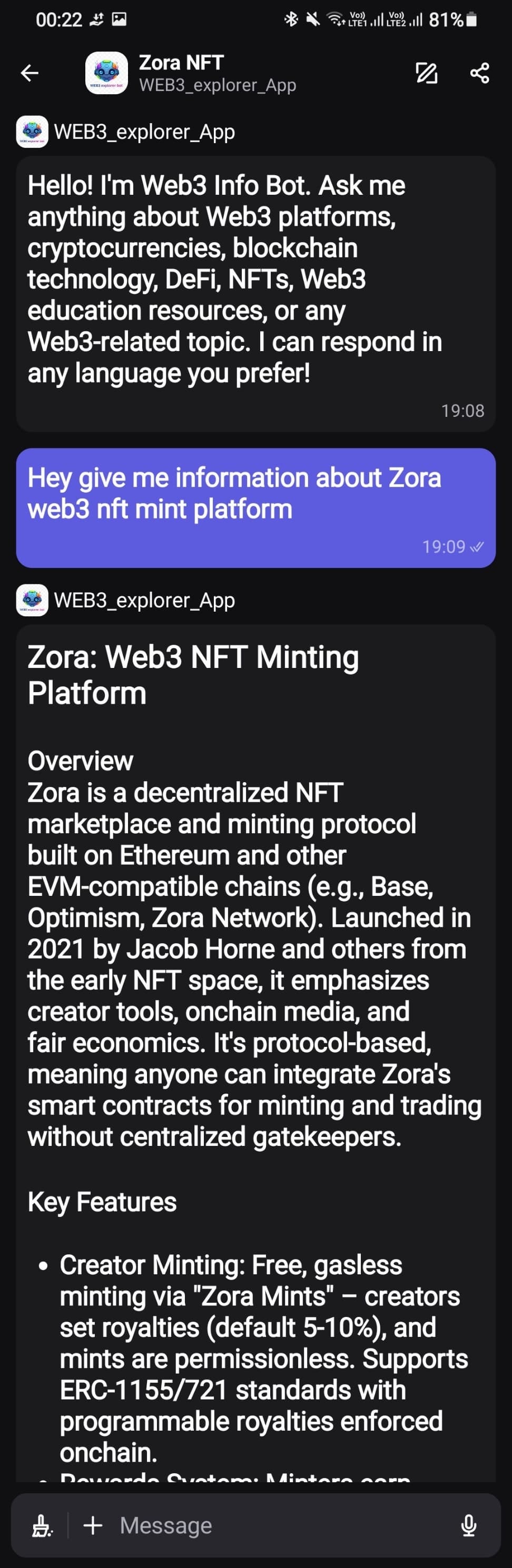Select the "Hello! I'm Web3 Info Bot" message
The width and height of the screenshot is (512, 1568).
coord(255,280)
